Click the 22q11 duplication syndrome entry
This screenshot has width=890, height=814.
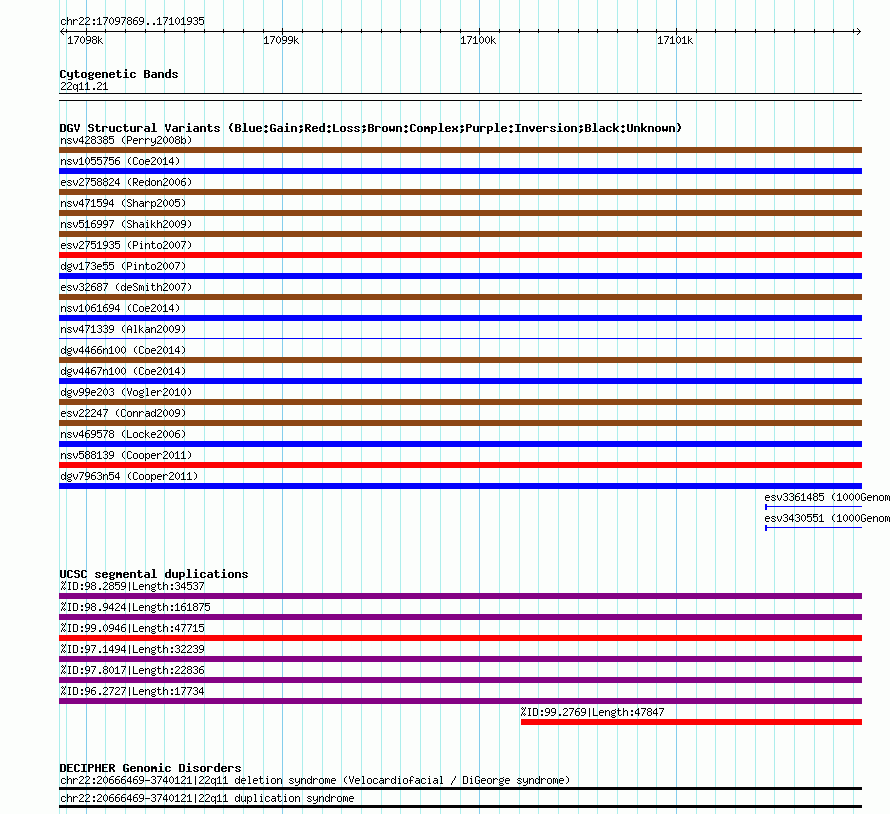click(207, 798)
